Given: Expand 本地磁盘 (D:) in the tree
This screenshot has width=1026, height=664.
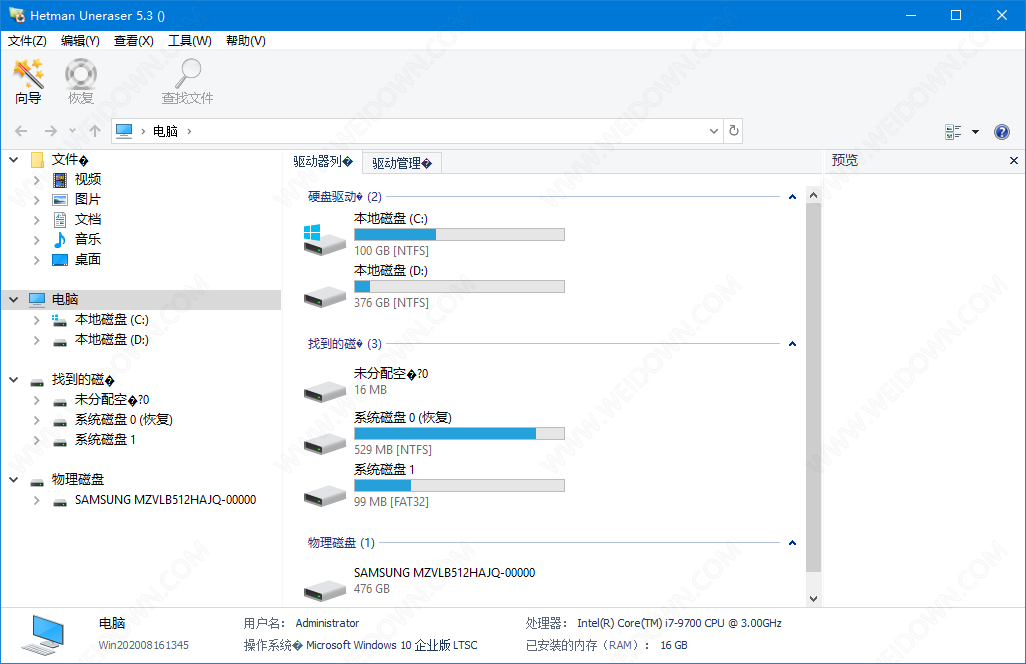Looking at the screenshot, I should point(37,340).
